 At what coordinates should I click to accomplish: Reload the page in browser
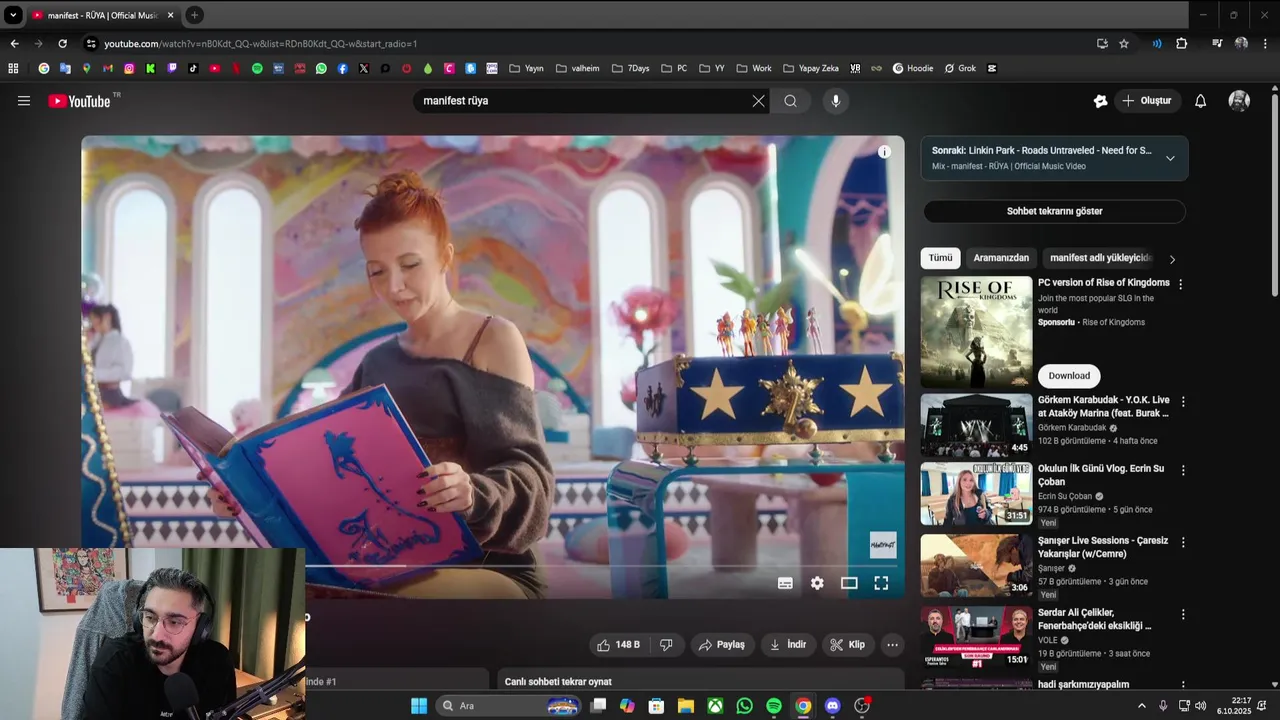click(x=62, y=44)
